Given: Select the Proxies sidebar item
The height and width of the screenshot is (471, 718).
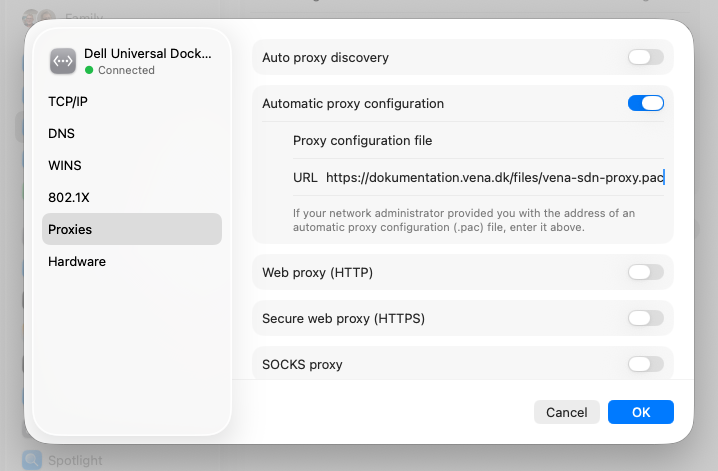Looking at the screenshot, I should (x=132, y=229).
